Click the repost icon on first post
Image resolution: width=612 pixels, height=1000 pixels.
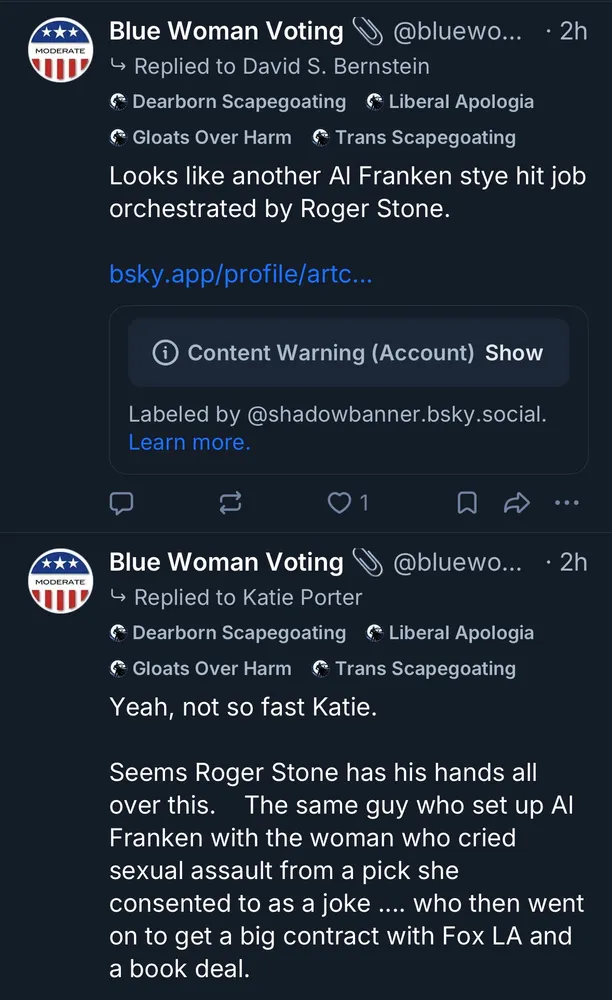[230, 503]
